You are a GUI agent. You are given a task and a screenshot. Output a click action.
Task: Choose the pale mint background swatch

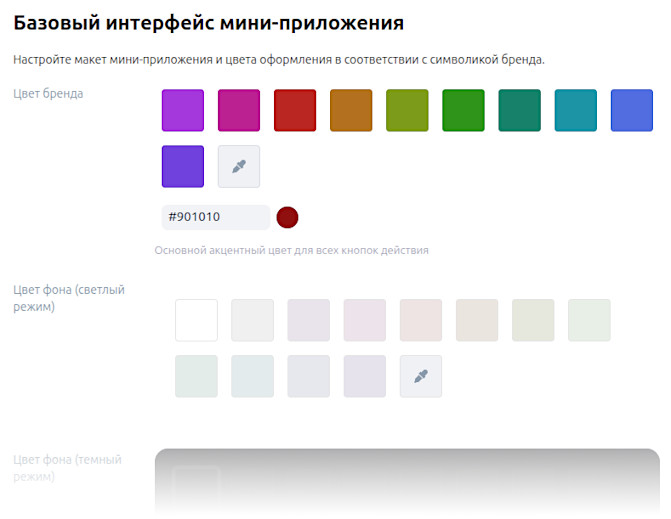196,376
